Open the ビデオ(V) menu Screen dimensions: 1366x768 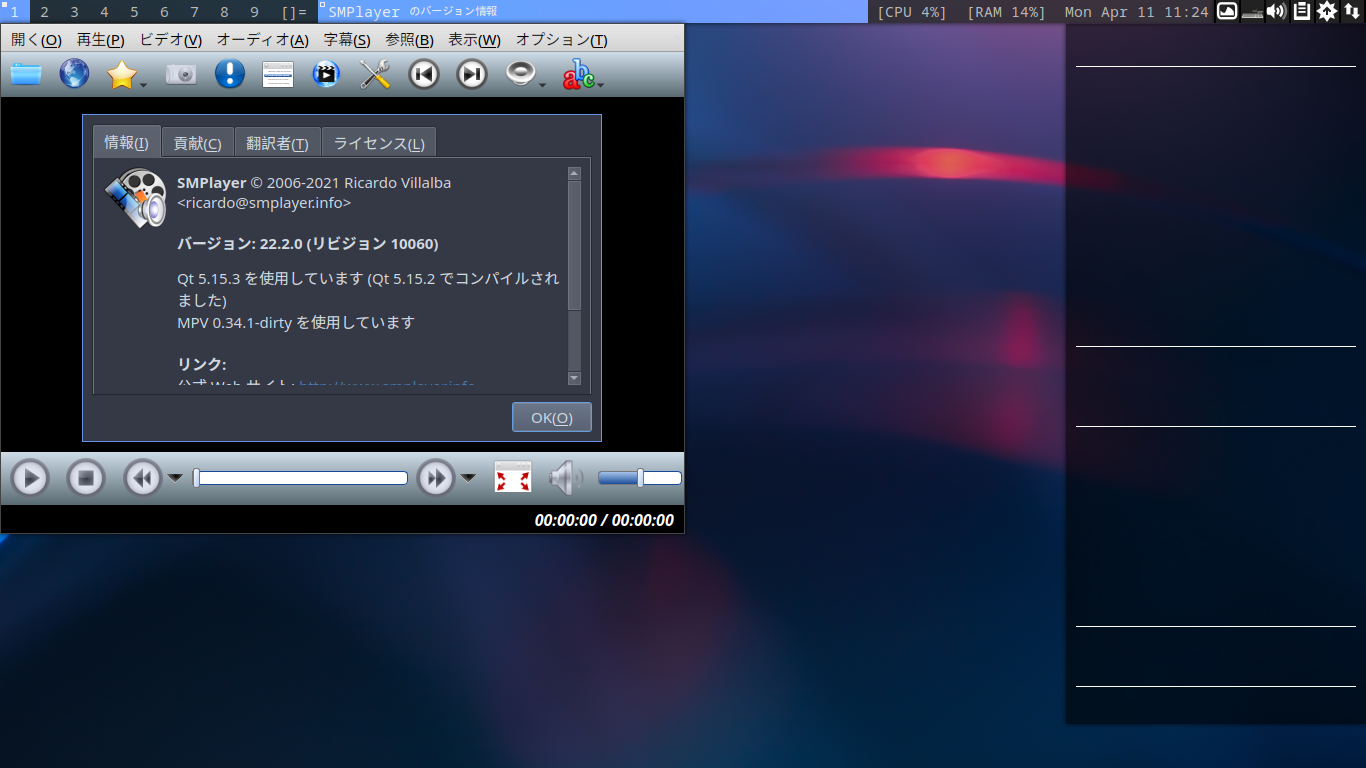pos(170,40)
